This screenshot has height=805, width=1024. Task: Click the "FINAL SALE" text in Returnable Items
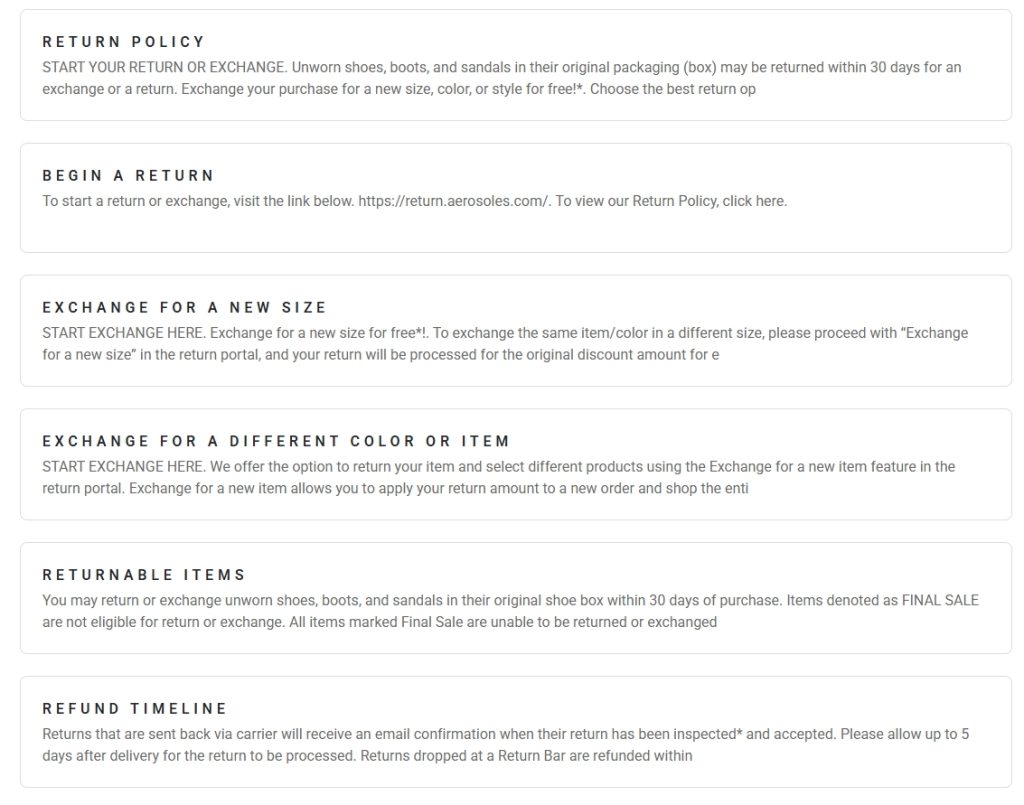pyautogui.click(x=940, y=601)
